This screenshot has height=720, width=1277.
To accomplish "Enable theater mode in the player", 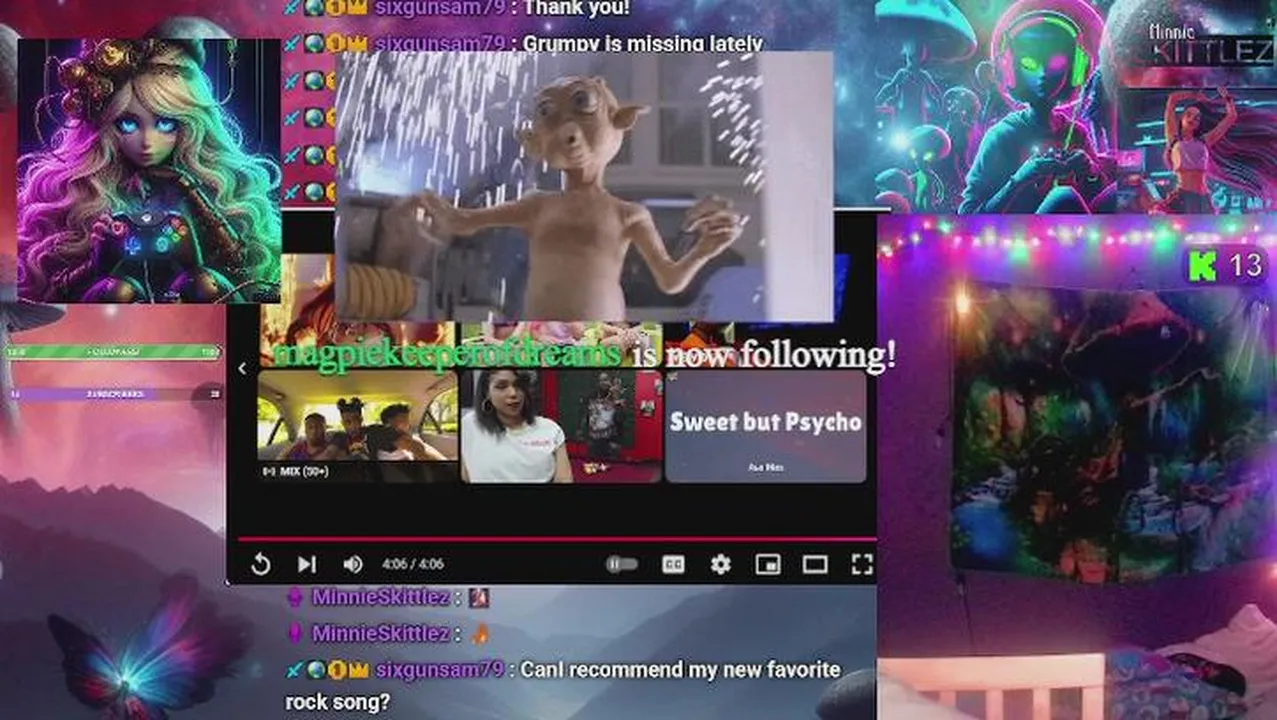I will (814, 564).
